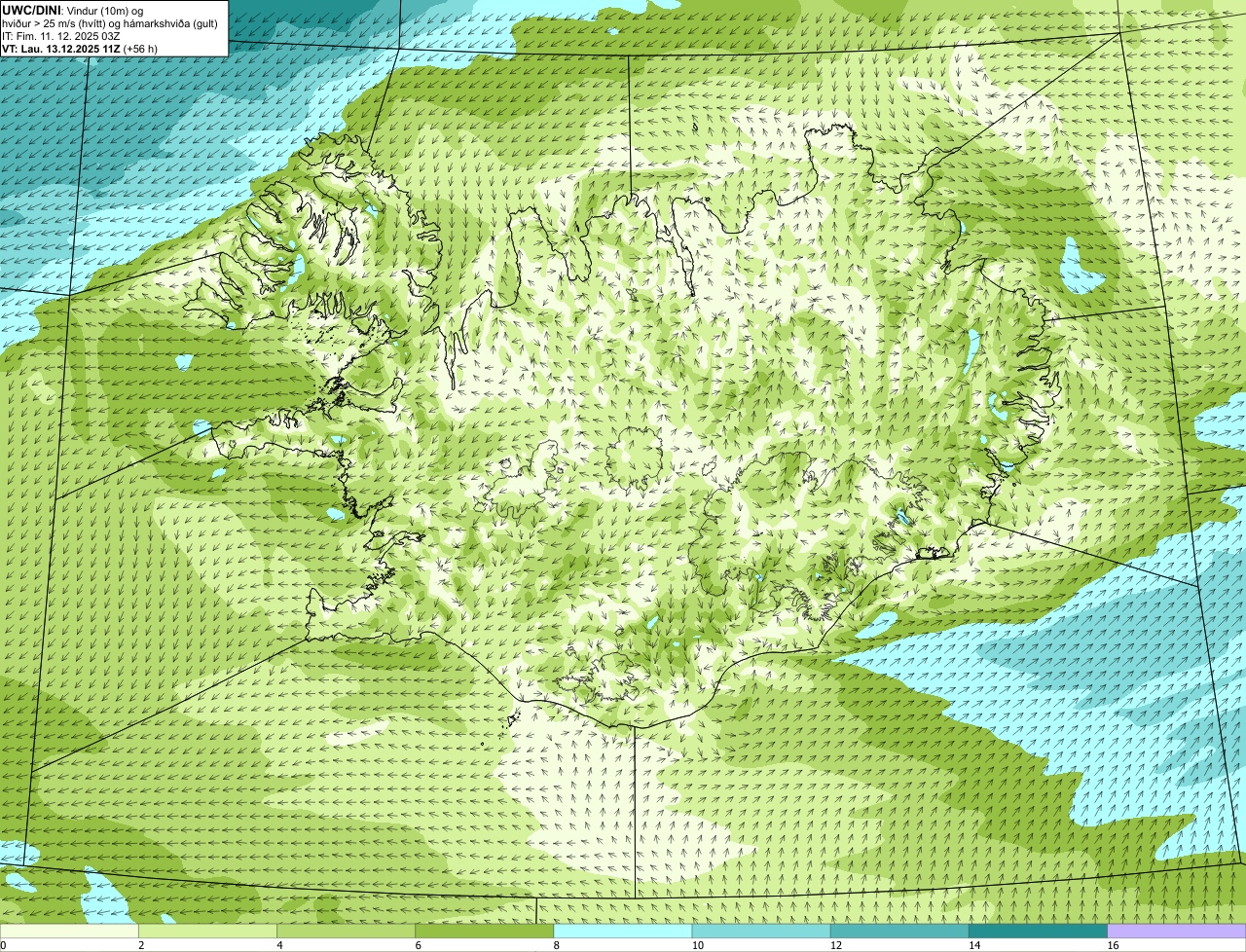
Task: Click the 'IT: Fim. 11. 12. 2025 03Z' line
Action: [x=61, y=36]
